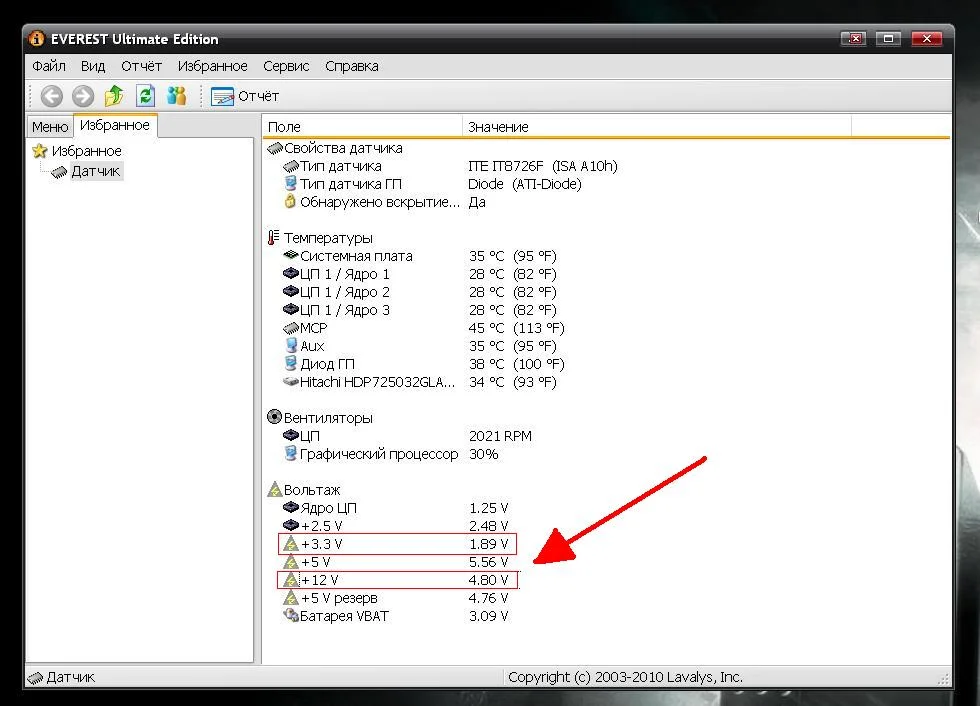980x706 pixels.
Task: Click the +5 V резерв icon
Action: 291,598
